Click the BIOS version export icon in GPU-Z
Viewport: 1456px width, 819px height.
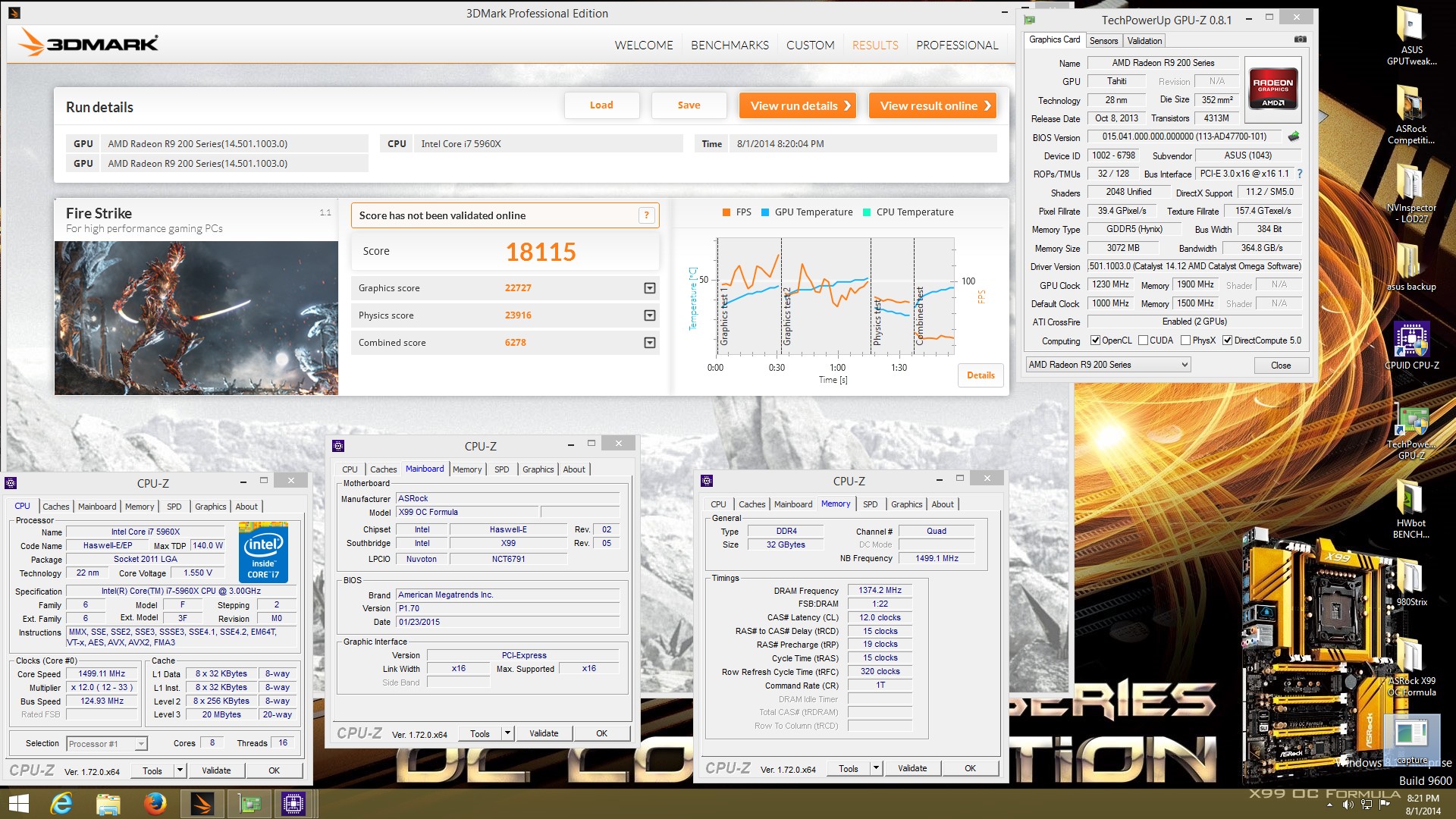1294,136
